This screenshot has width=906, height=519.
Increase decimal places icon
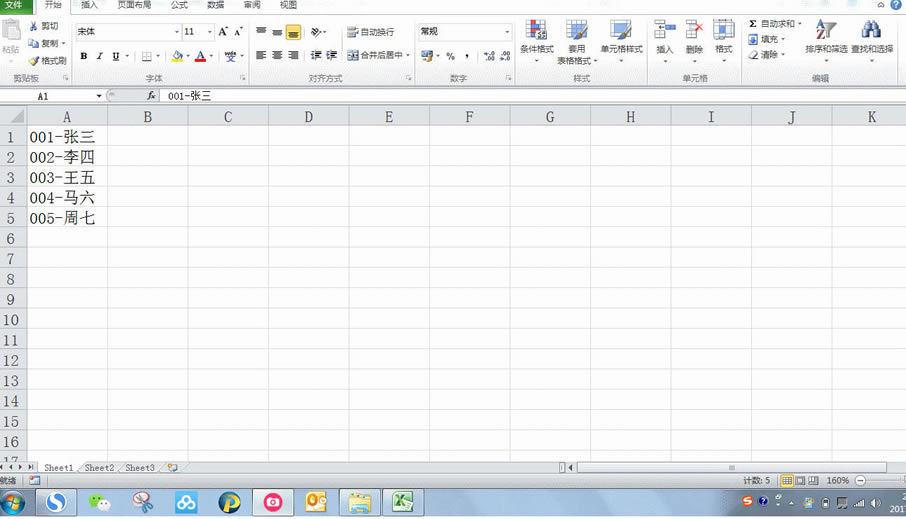coord(489,56)
